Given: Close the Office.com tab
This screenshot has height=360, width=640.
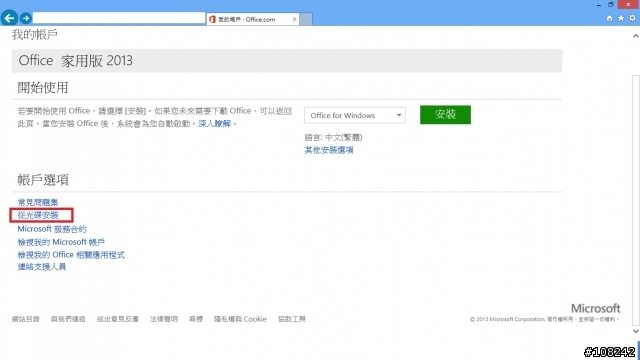Looking at the screenshot, I should [x=294, y=19].
